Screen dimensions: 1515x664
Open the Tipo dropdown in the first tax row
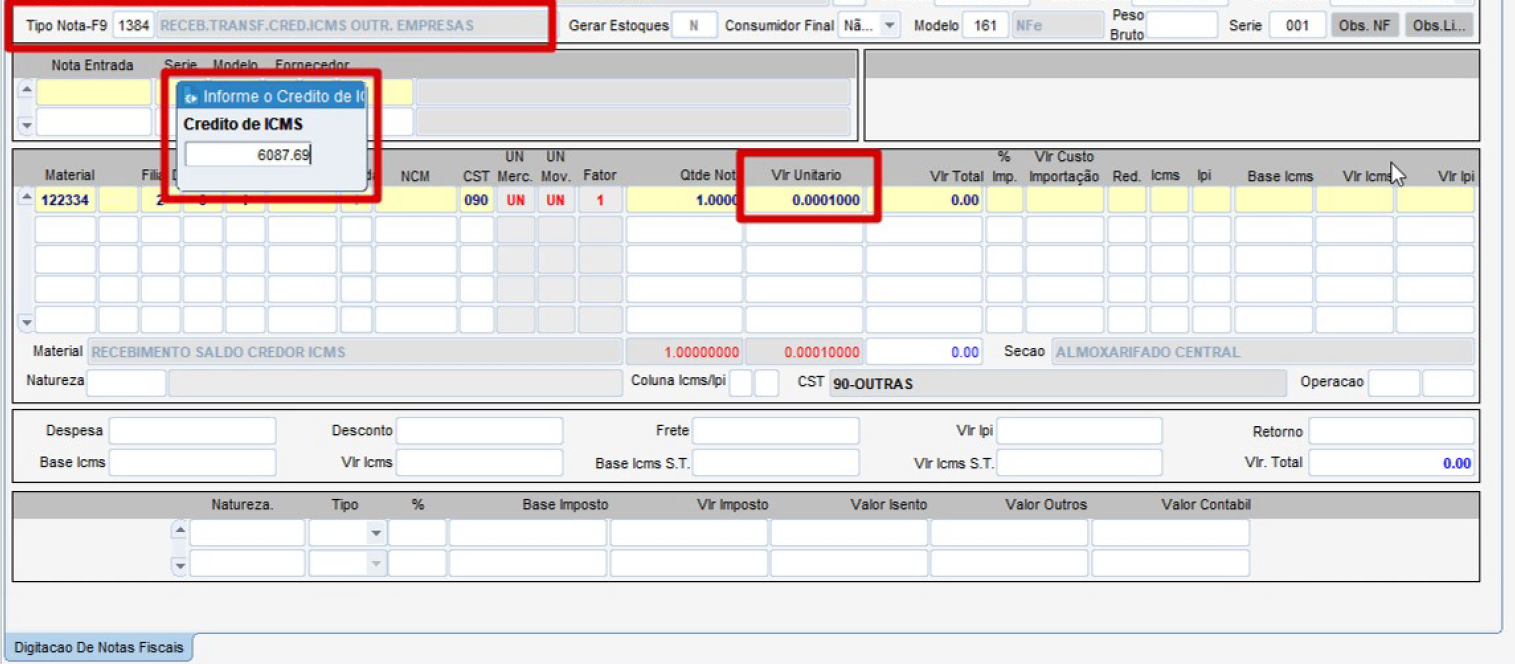coord(376,533)
